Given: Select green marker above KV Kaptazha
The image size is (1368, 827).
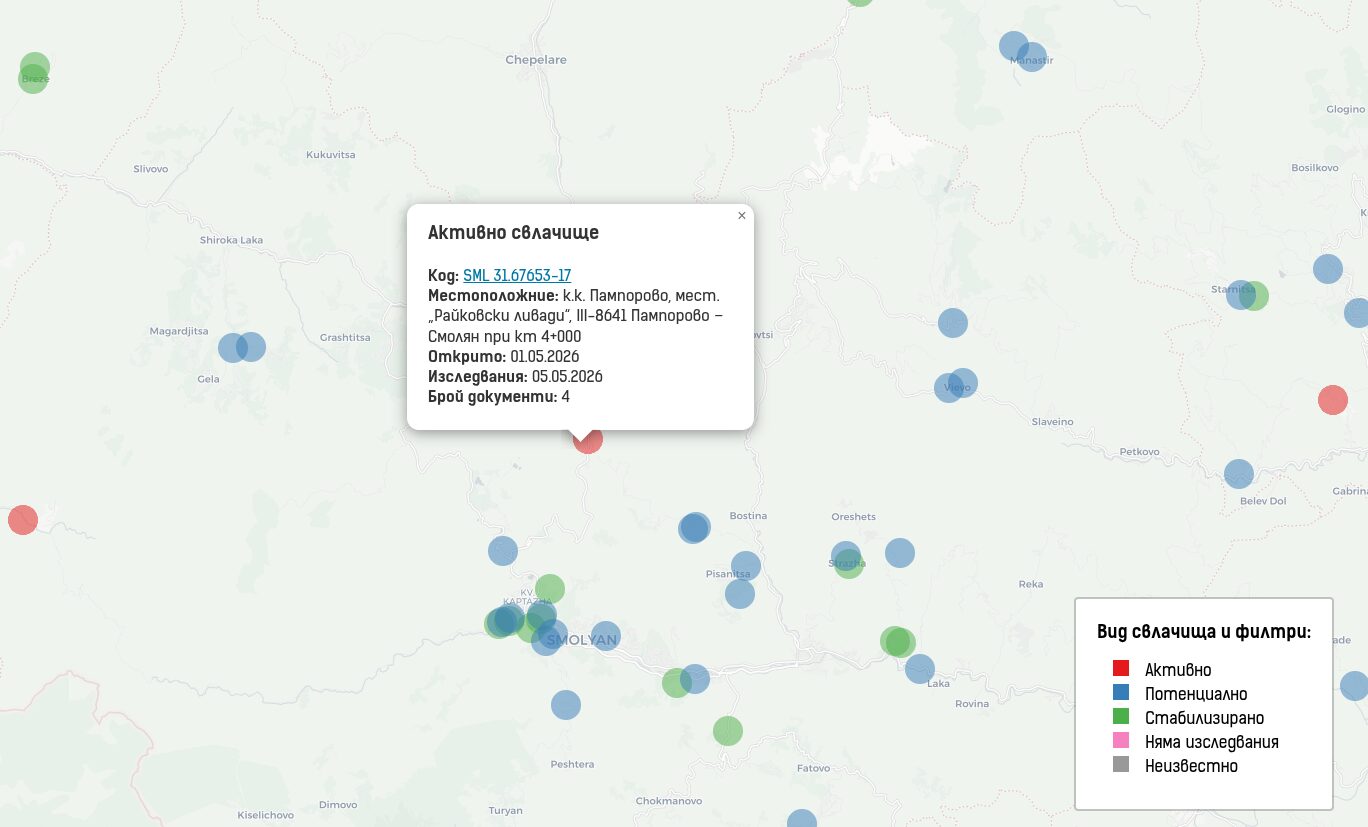Looking at the screenshot, I should 549,589.
